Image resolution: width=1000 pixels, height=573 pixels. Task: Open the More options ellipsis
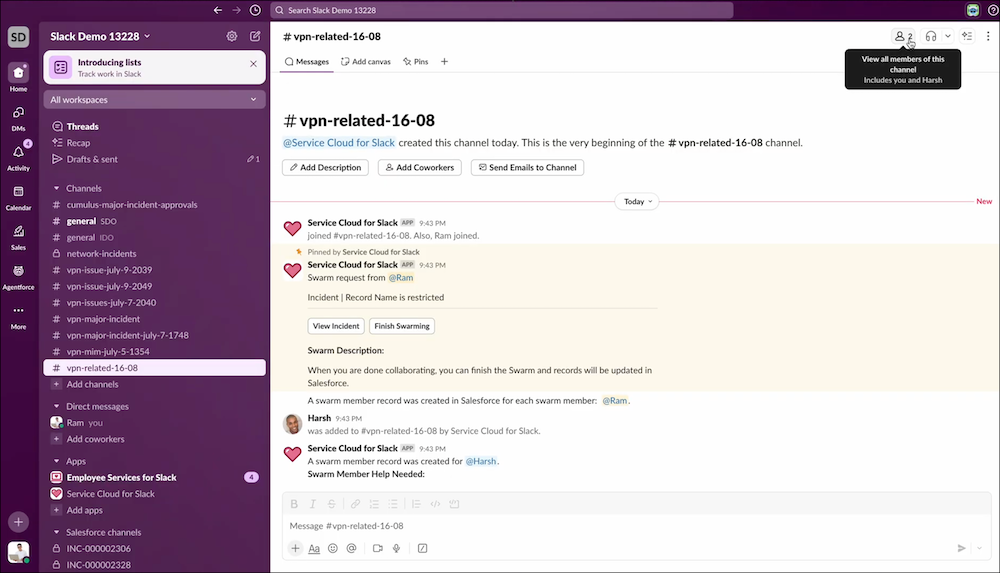click(x=18, y=316)
